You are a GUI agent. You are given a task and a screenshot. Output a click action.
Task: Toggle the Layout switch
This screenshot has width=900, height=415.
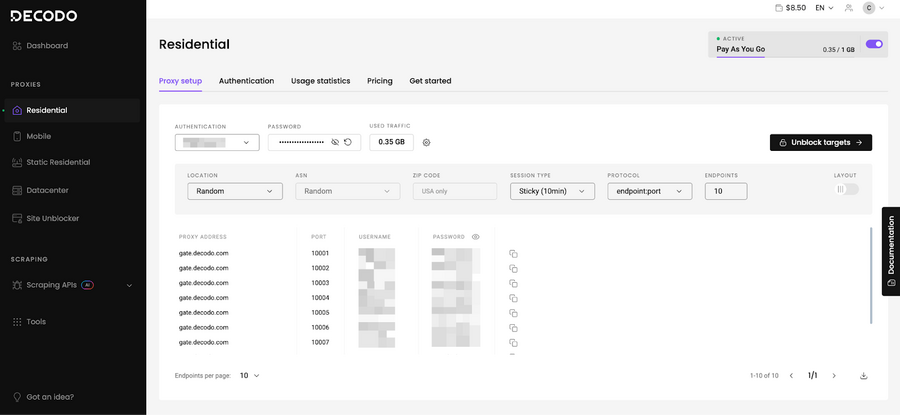tap(846, 189)
